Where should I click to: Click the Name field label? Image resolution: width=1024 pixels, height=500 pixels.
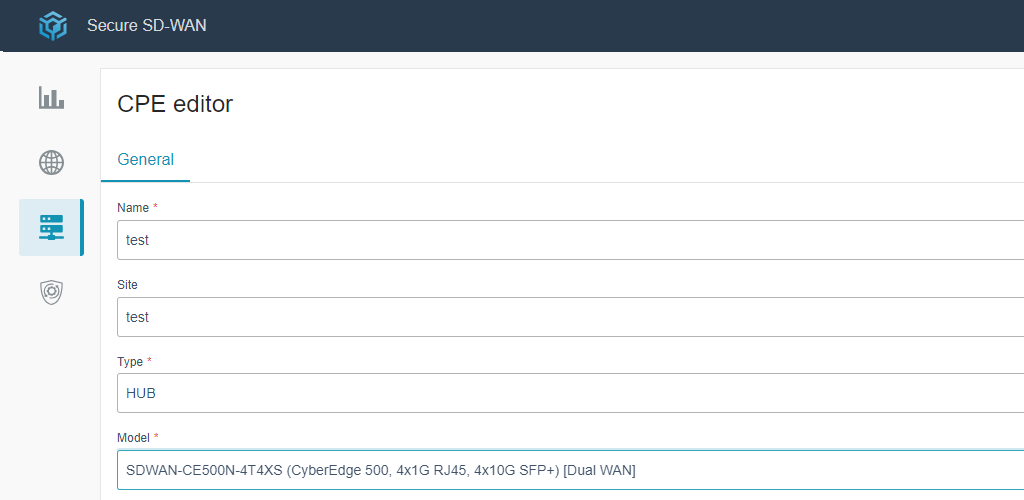[132, 208]
